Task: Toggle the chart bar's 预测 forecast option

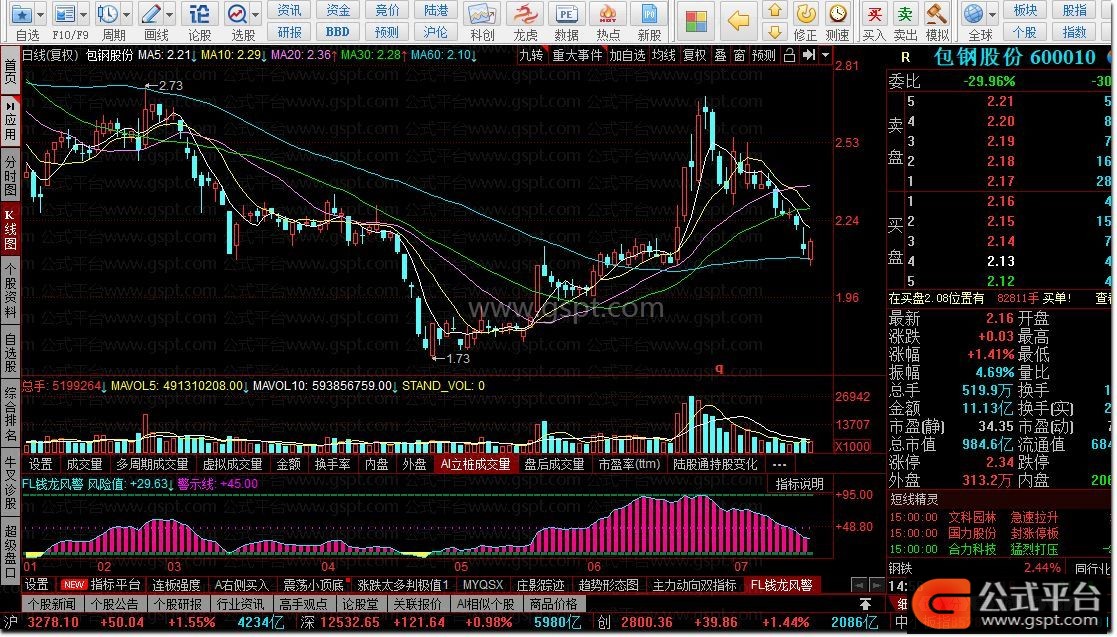Action: pyautogui.click(x=764, y=55)
